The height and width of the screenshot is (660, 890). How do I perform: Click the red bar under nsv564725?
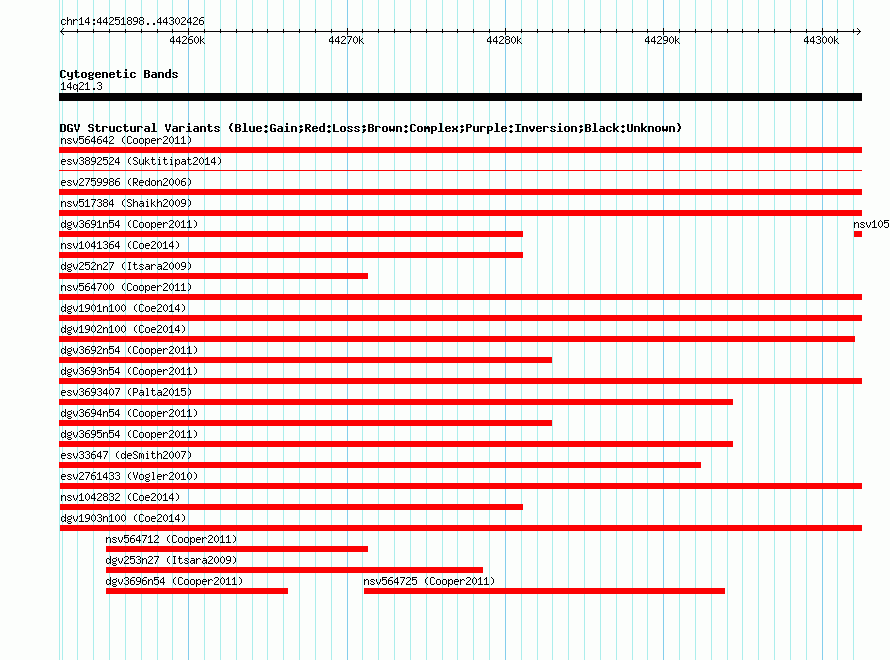[x=544, y=591]
